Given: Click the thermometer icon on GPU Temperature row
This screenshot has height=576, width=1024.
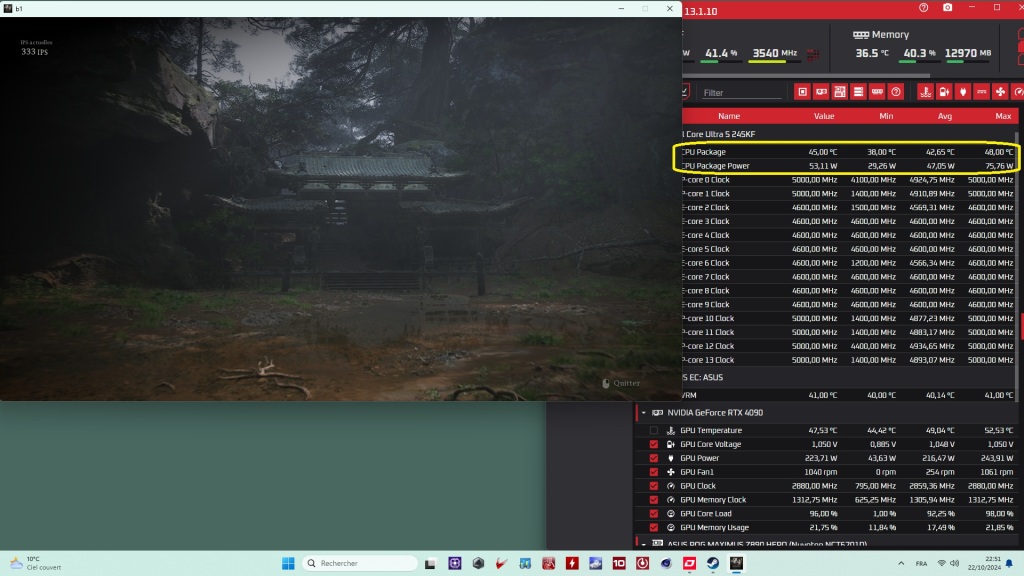Looking at the screenshot, I should 671,430.
